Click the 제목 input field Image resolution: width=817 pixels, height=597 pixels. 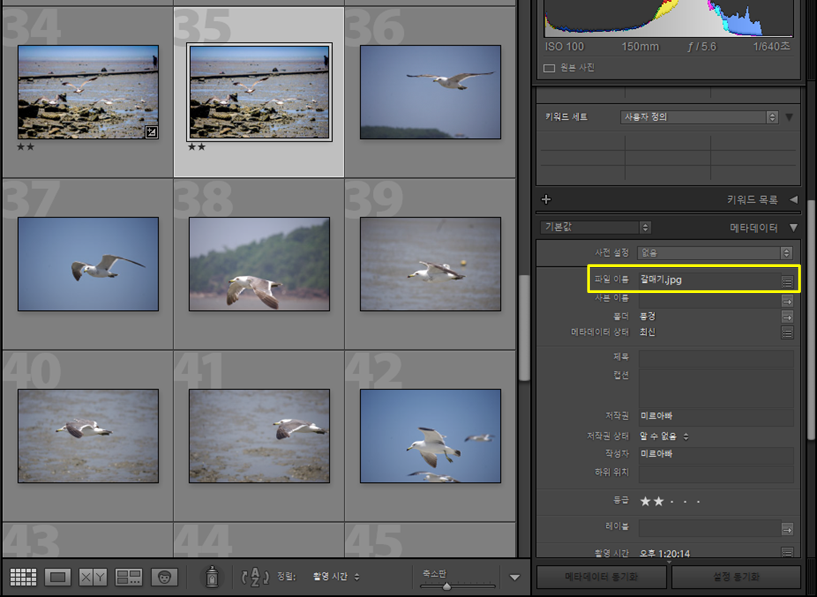716,358
